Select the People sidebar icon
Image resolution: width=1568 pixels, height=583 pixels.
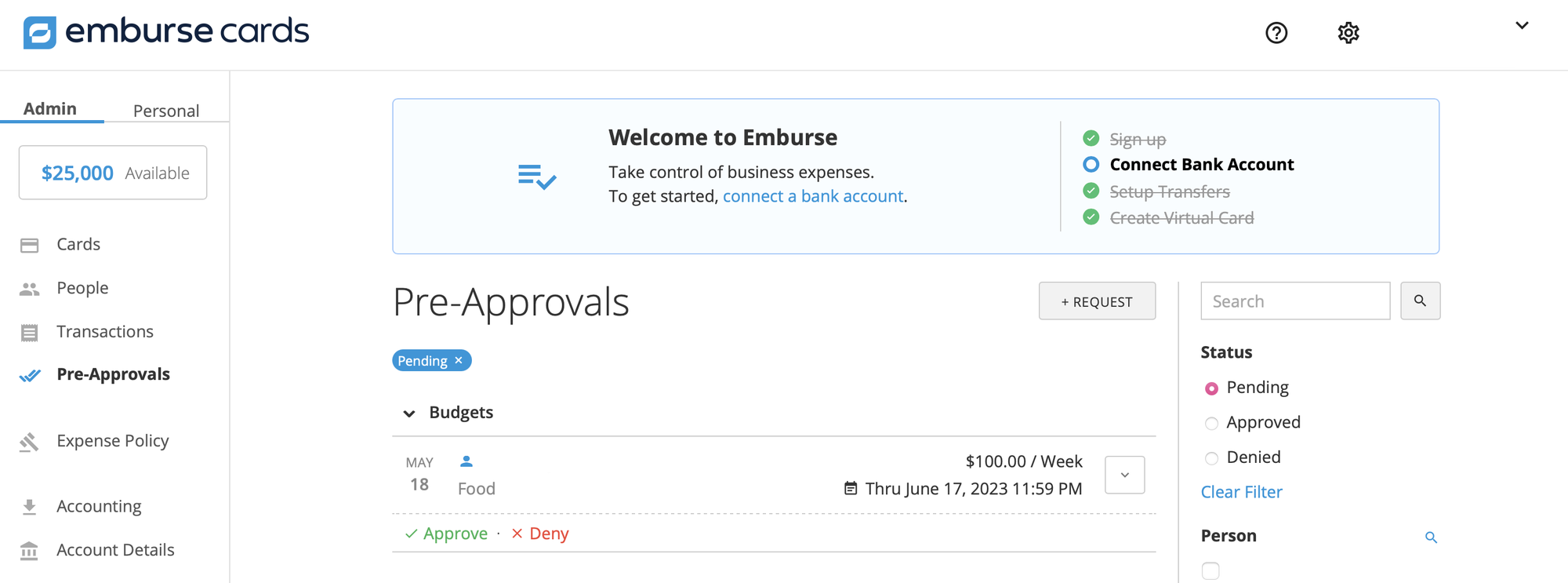pos(31,287)
